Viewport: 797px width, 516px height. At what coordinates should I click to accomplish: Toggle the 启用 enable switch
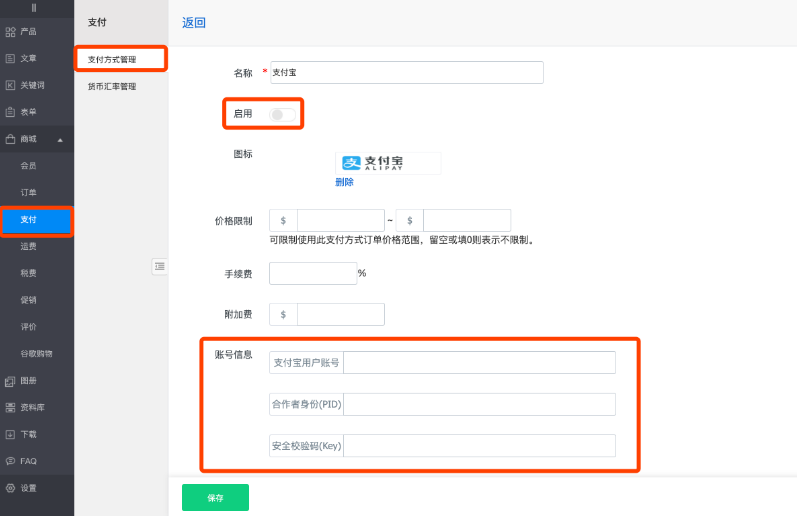(x=281, y=114)
